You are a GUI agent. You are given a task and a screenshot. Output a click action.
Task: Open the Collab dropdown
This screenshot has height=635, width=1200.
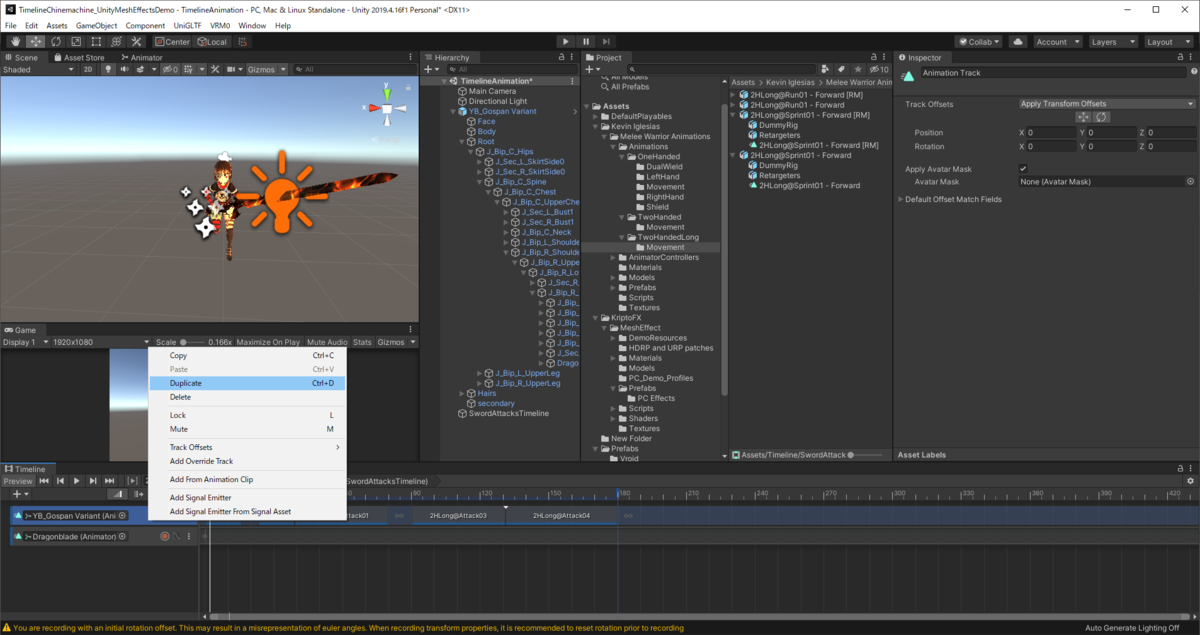pyautogui.click(x=979, y=42)
